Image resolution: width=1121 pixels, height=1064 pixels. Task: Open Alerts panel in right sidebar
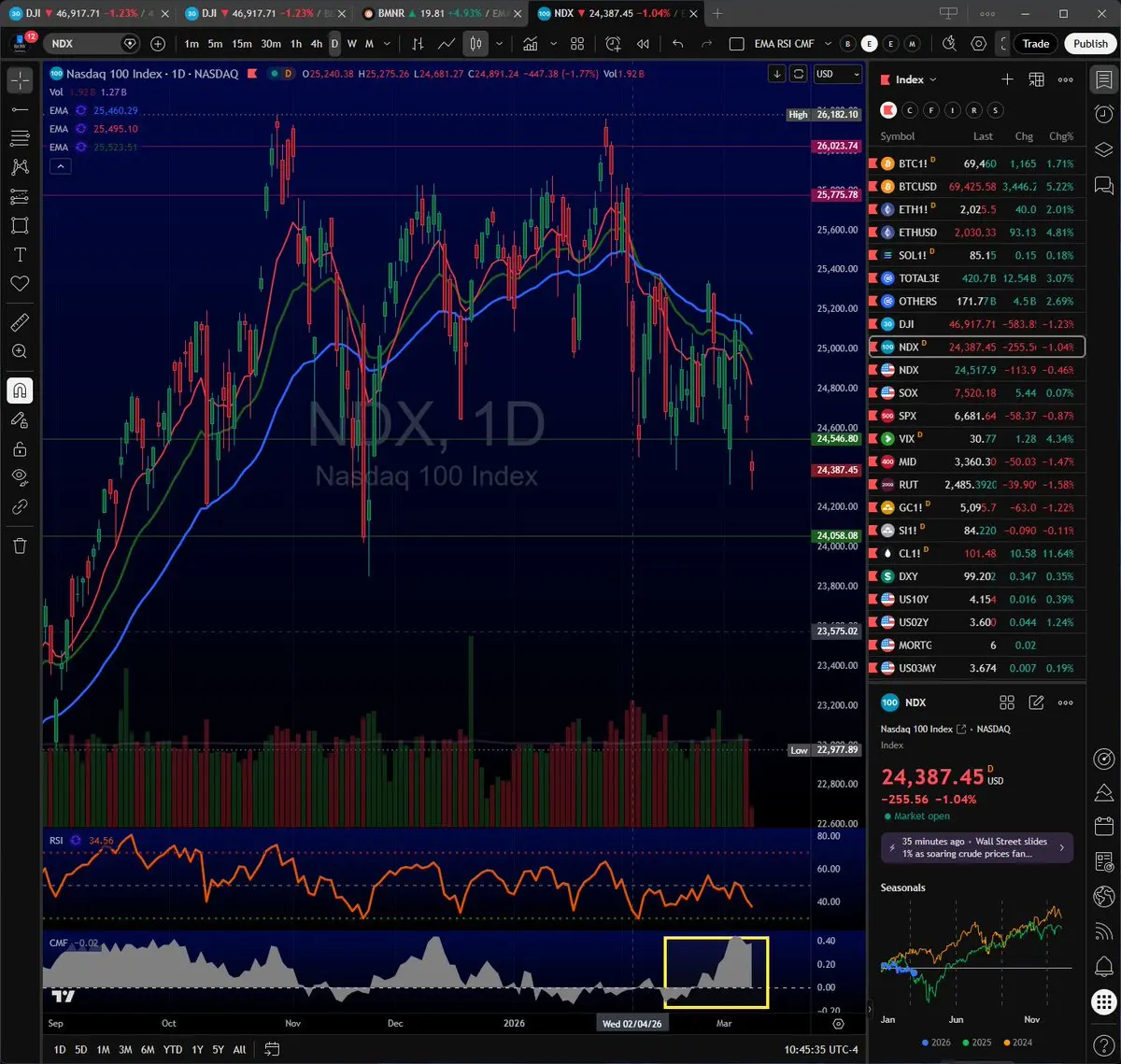tap(1103, 113)
